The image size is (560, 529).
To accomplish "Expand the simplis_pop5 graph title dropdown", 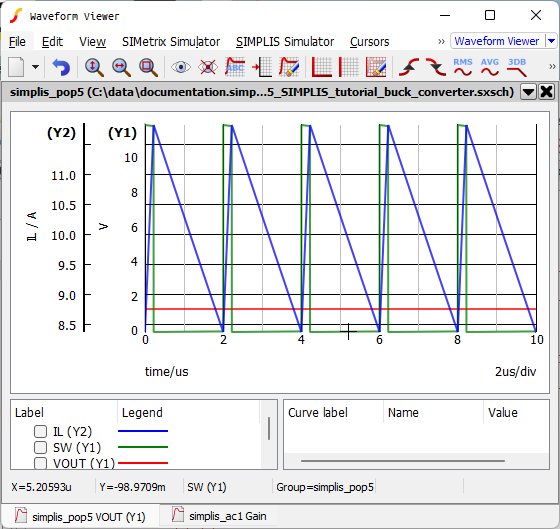I will click(528, 92).
